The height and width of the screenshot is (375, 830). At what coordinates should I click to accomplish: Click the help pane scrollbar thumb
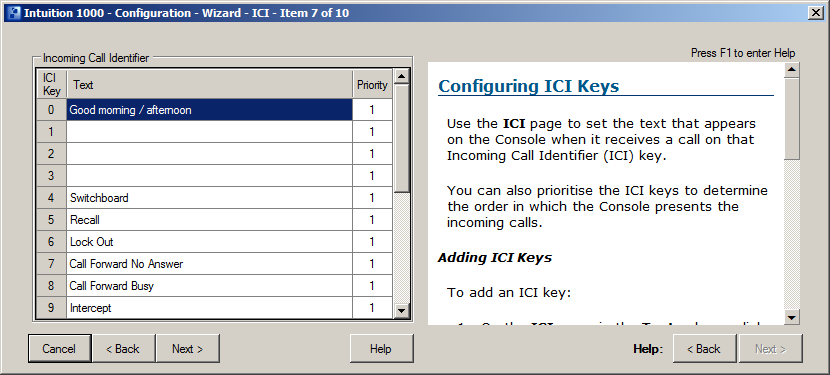[x=792, y=118]
